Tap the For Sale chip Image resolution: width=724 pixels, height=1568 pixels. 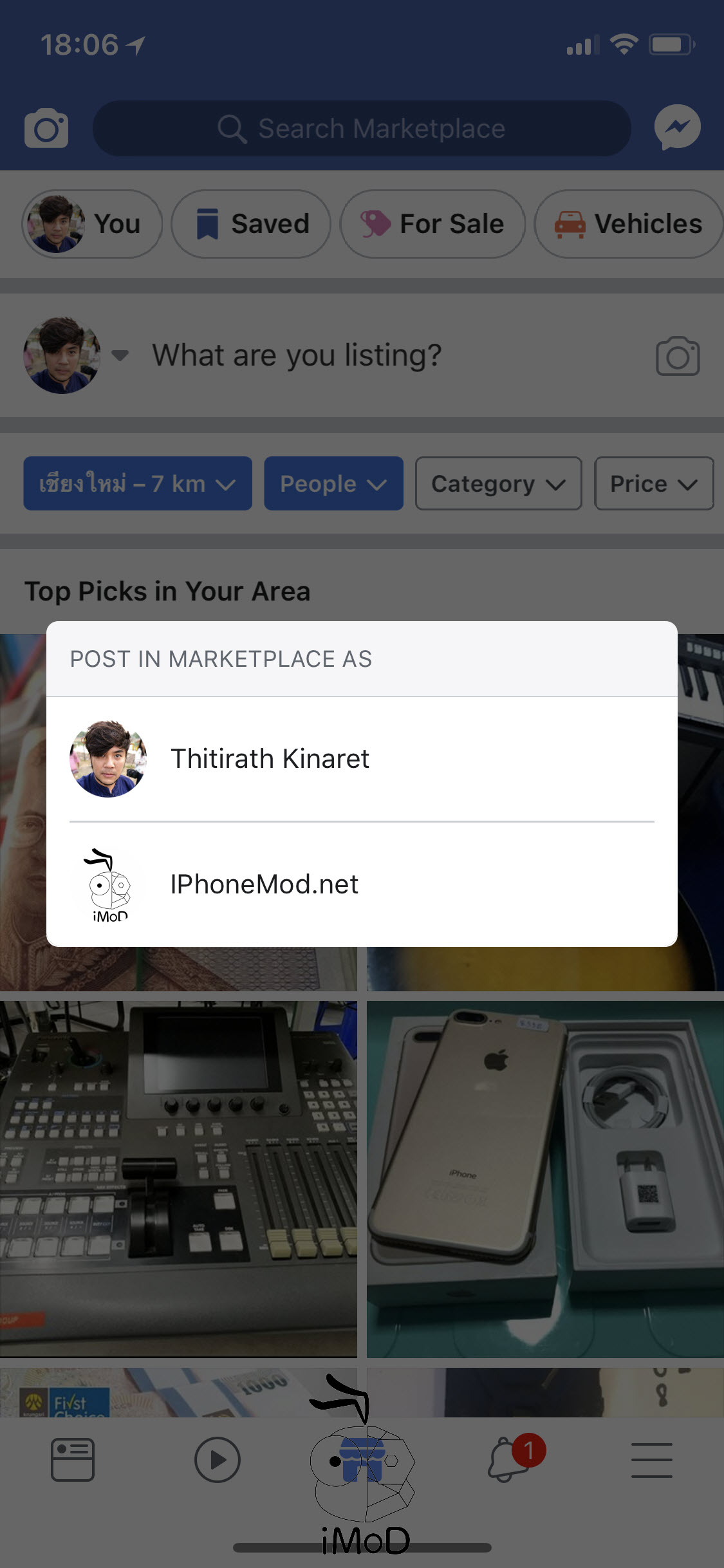(432, 224)
